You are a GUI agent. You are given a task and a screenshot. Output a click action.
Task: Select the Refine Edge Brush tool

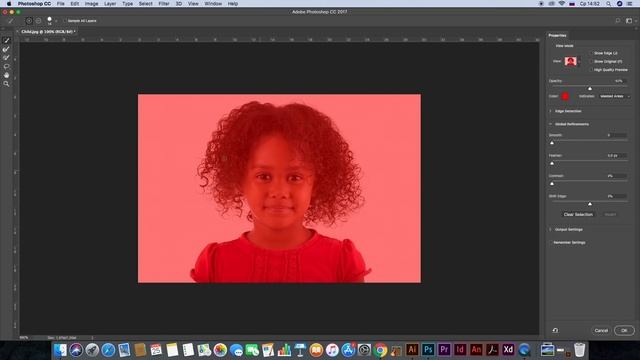(6, 49)
